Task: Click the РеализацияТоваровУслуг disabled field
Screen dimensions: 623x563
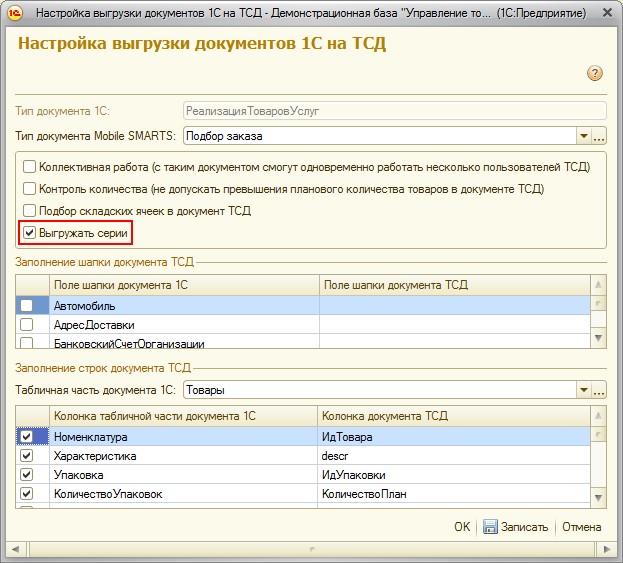Action: (x=395, y=111)
